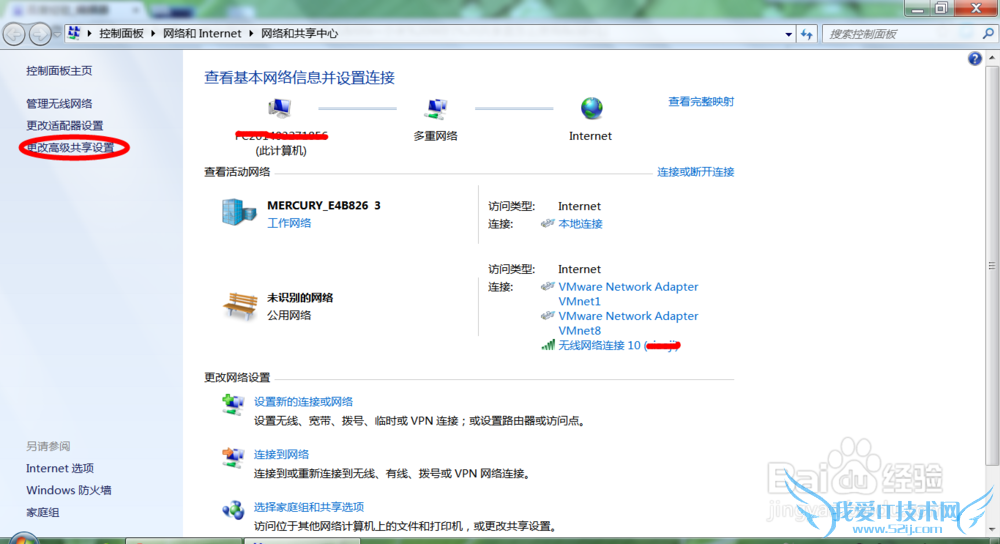Screen dimensions: 1000x544
Task: Click the scrollbar up arrow
Action: pos(992,58)
